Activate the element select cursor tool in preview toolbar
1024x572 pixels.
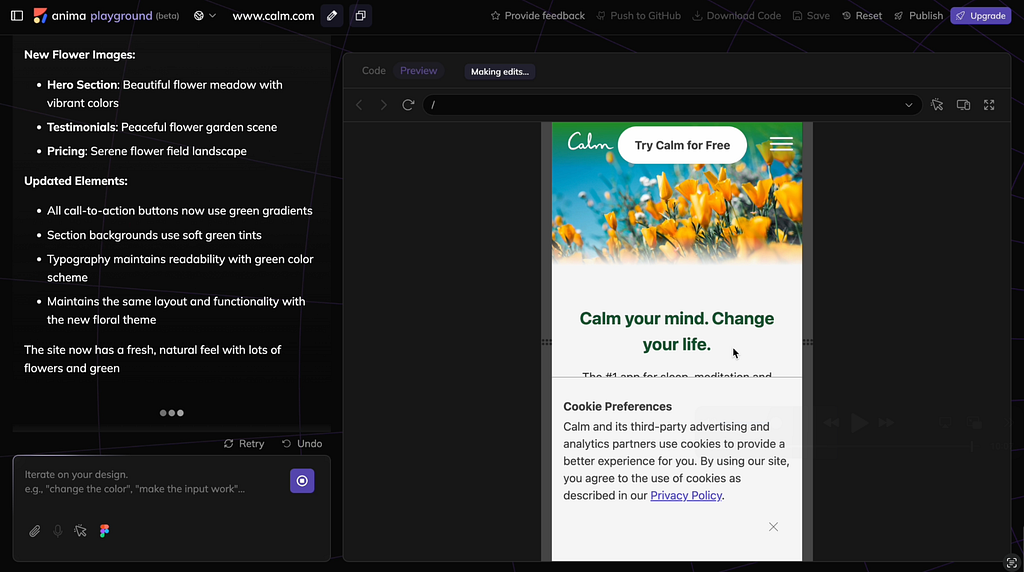[937, 105]
